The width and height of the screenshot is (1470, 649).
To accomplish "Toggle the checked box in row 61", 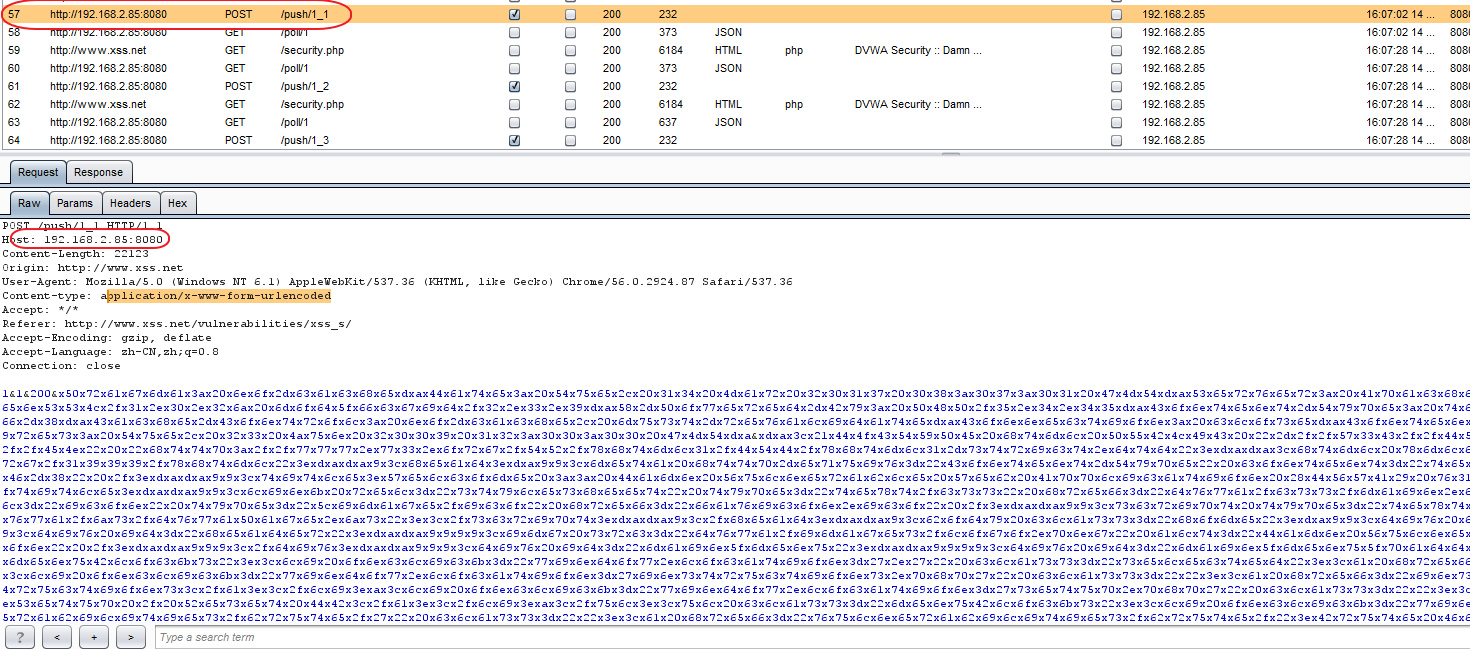I will click(x=514, y=87).
